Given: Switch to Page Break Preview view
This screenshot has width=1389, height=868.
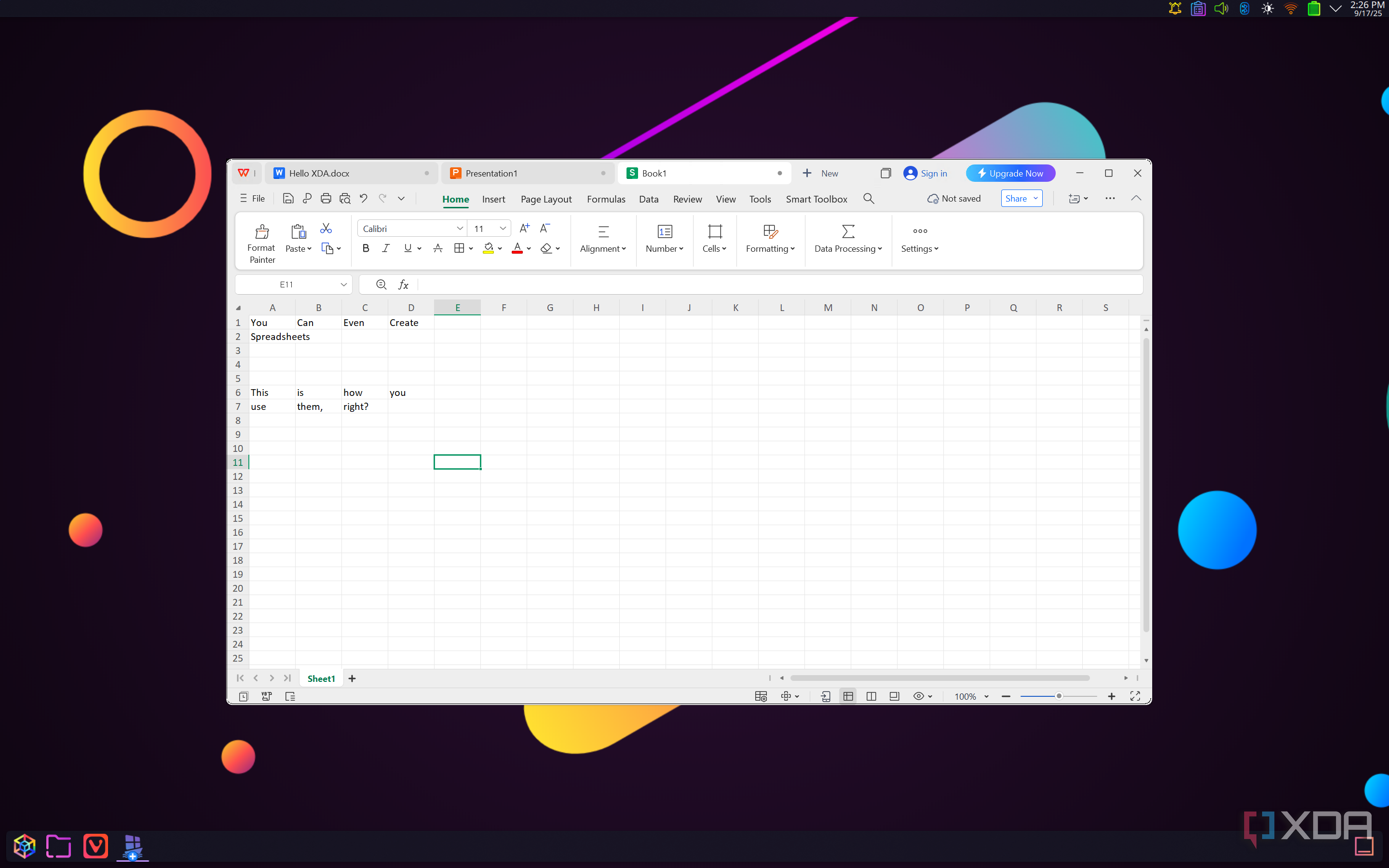Looking at the screenshot, I should (x=871, y=696).
